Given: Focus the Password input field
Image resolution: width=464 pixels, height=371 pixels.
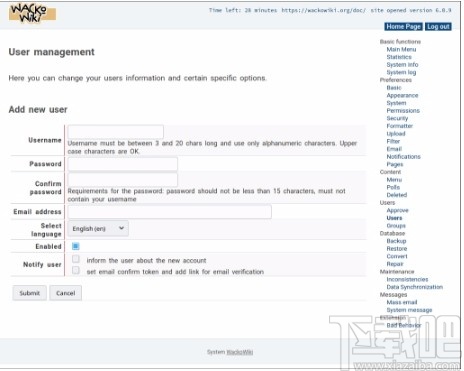Looking at the screenshot, I should 123,164.
